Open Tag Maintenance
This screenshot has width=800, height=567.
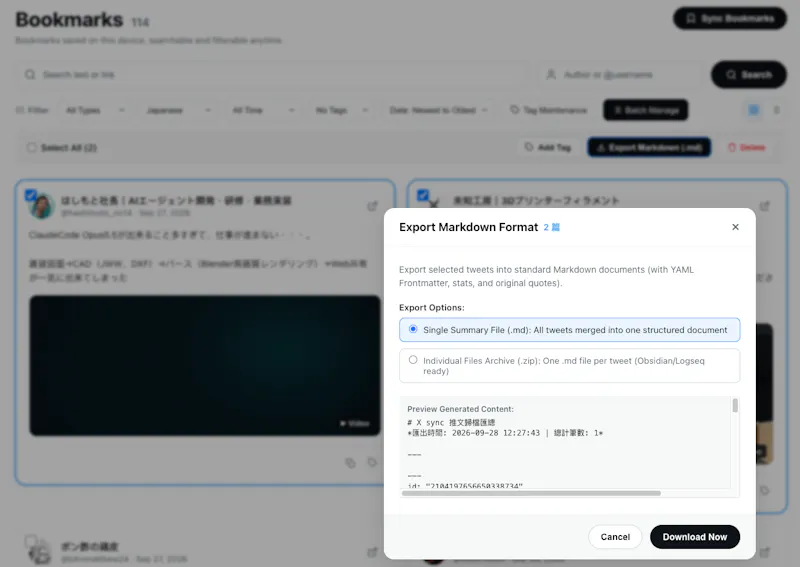click(x=549, y=110)
